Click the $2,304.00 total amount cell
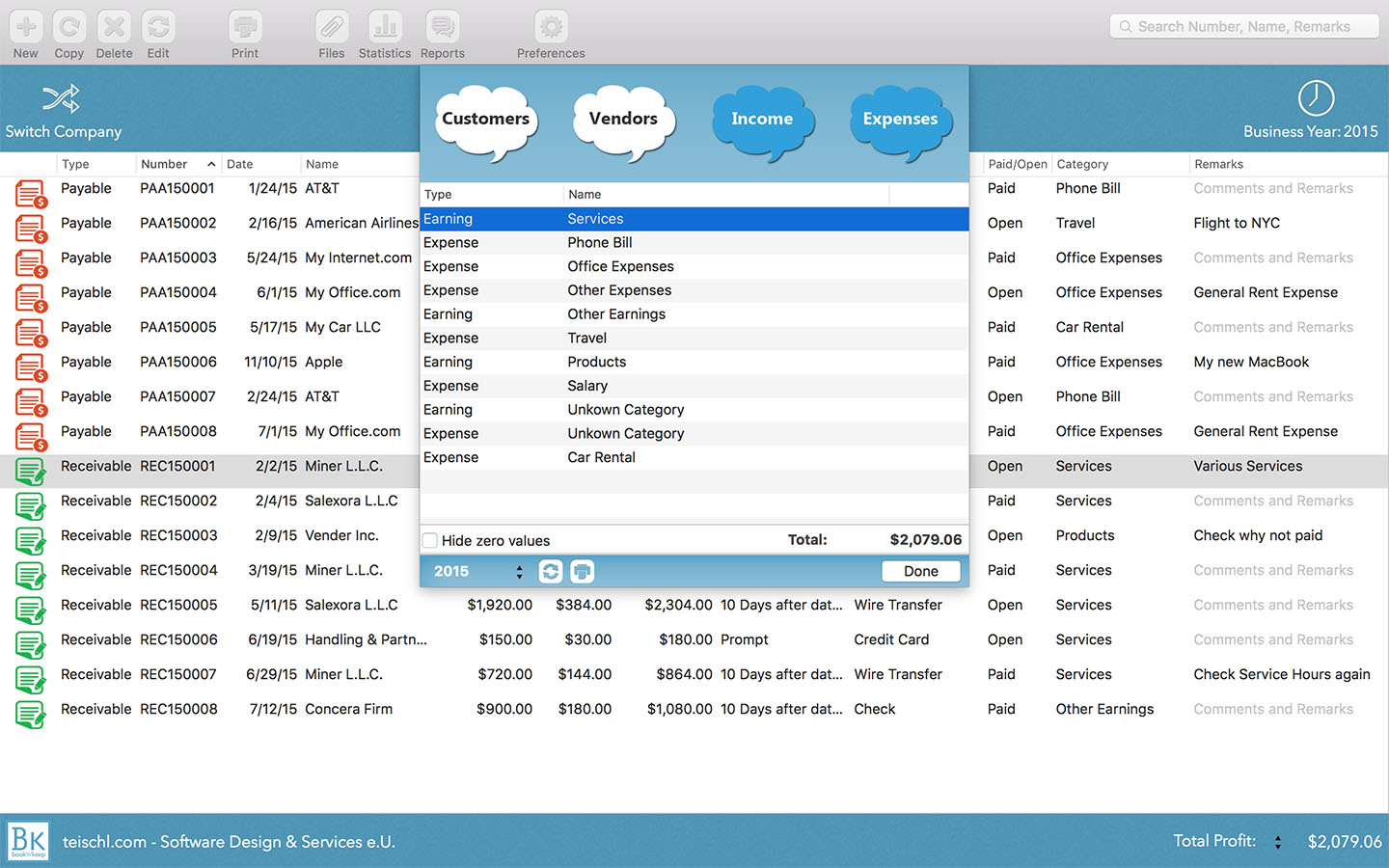This screenshot has width=1389, height=868. 678,605
